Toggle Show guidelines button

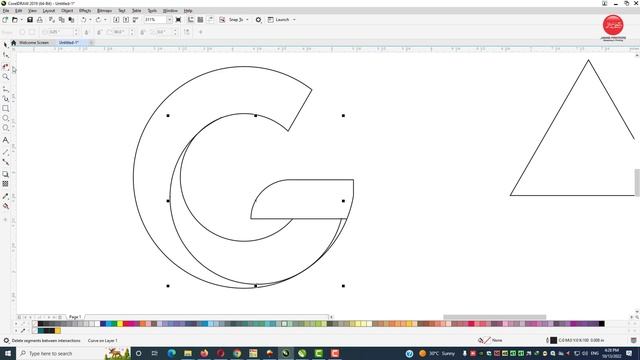[x=210, y=20]
